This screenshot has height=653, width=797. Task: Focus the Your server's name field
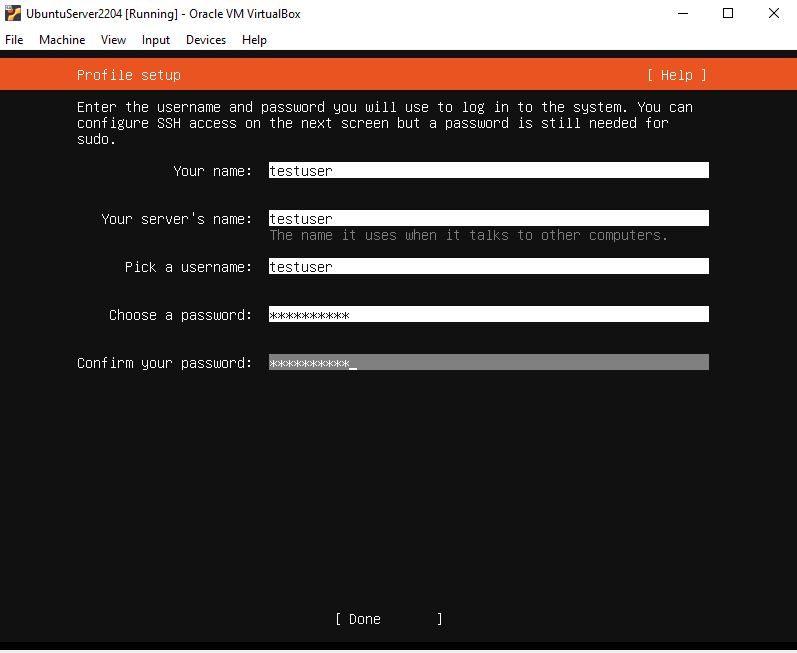pyautogui.click(x=488, y=219)
